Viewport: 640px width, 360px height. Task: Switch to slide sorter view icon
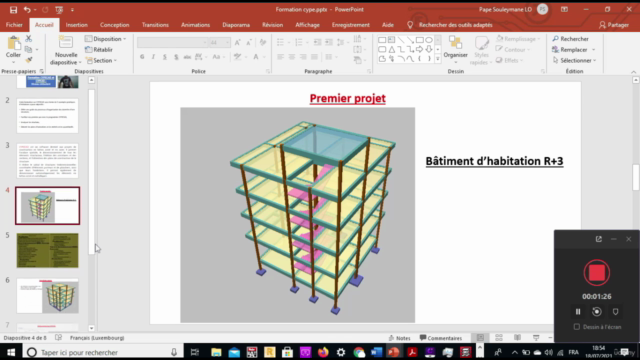tap(499, 338)
